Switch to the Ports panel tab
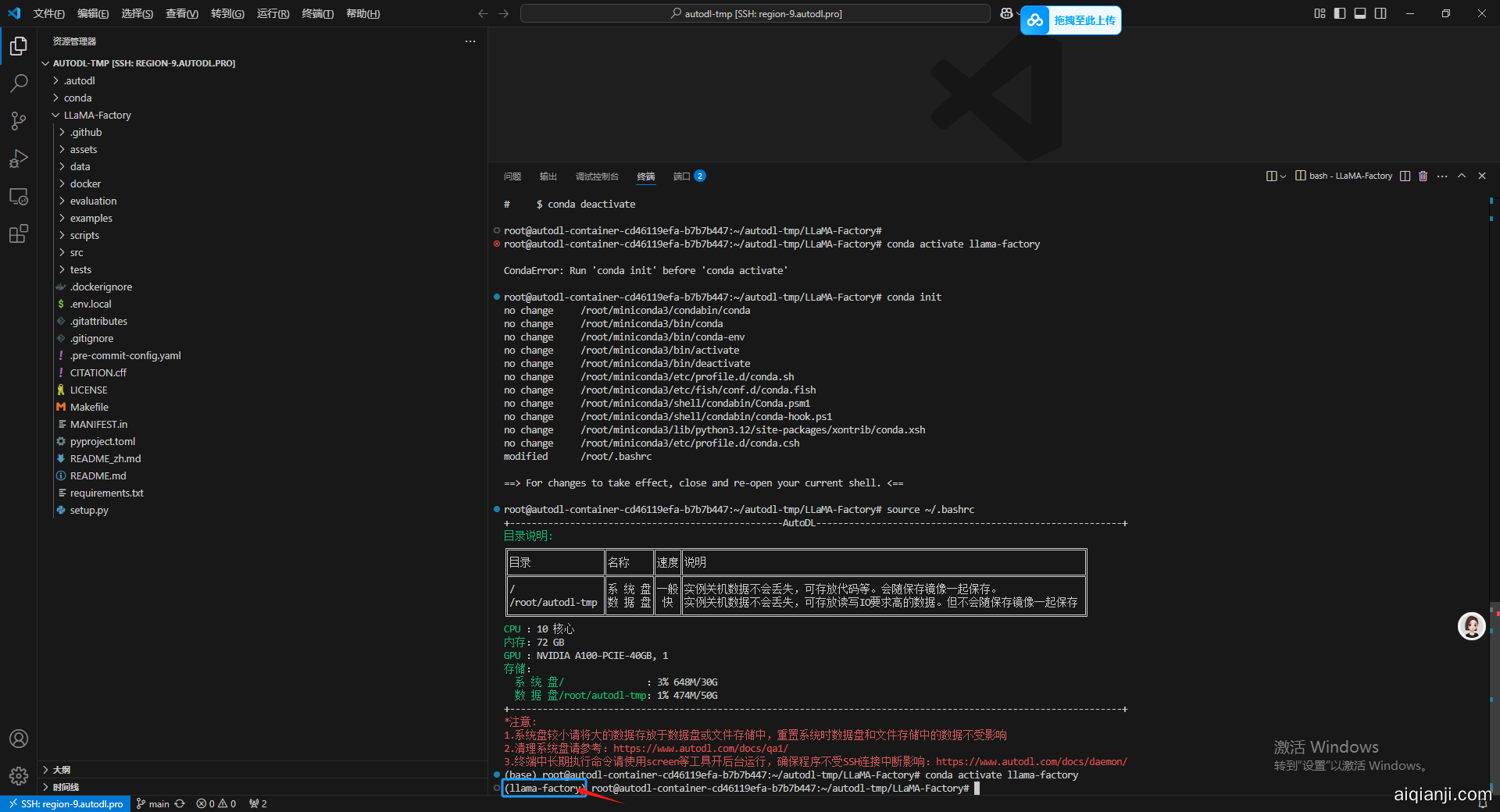Screen dimensions: 1500x812 point(682,176)
